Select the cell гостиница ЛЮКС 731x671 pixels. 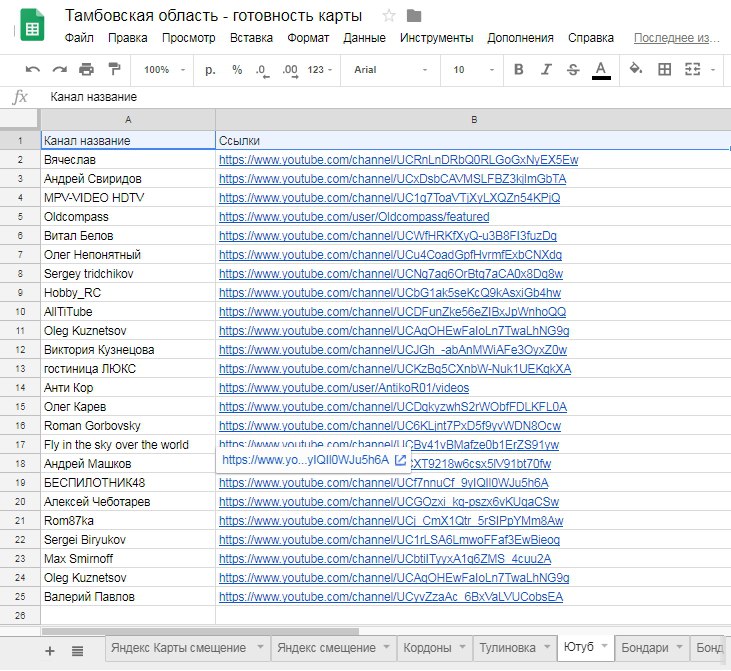point(128,369)
